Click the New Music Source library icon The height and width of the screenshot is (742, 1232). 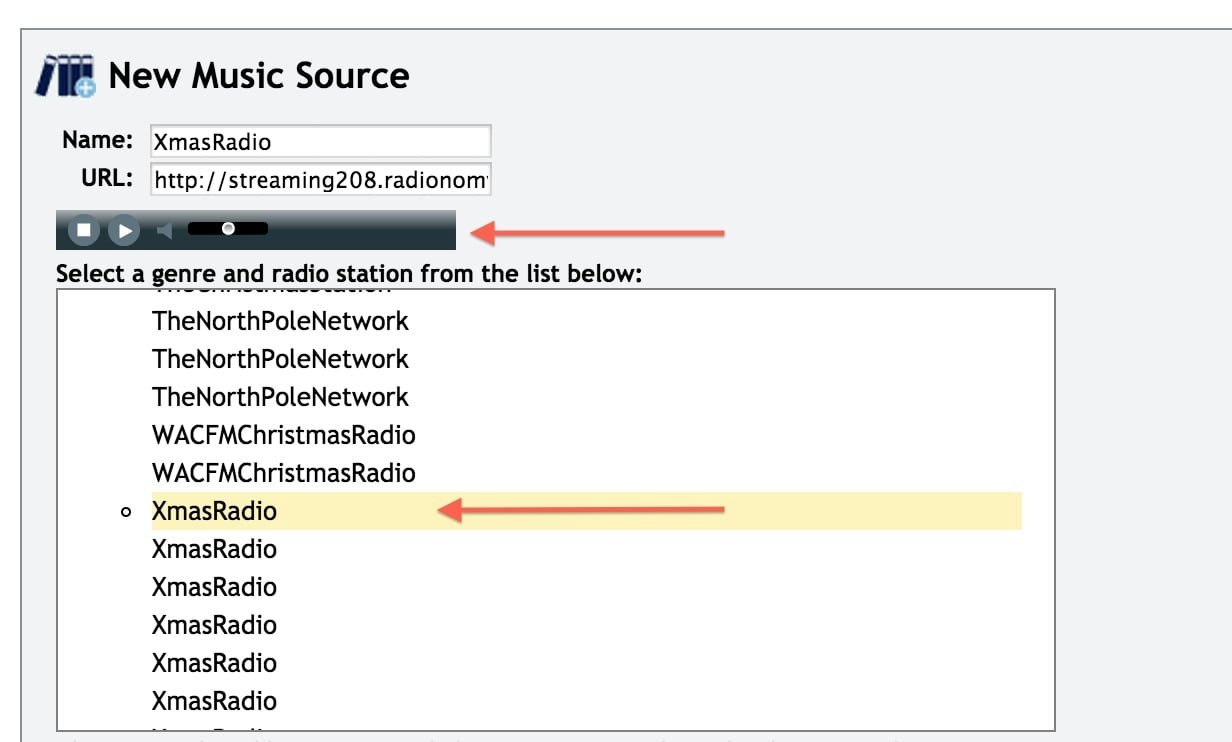66,76
